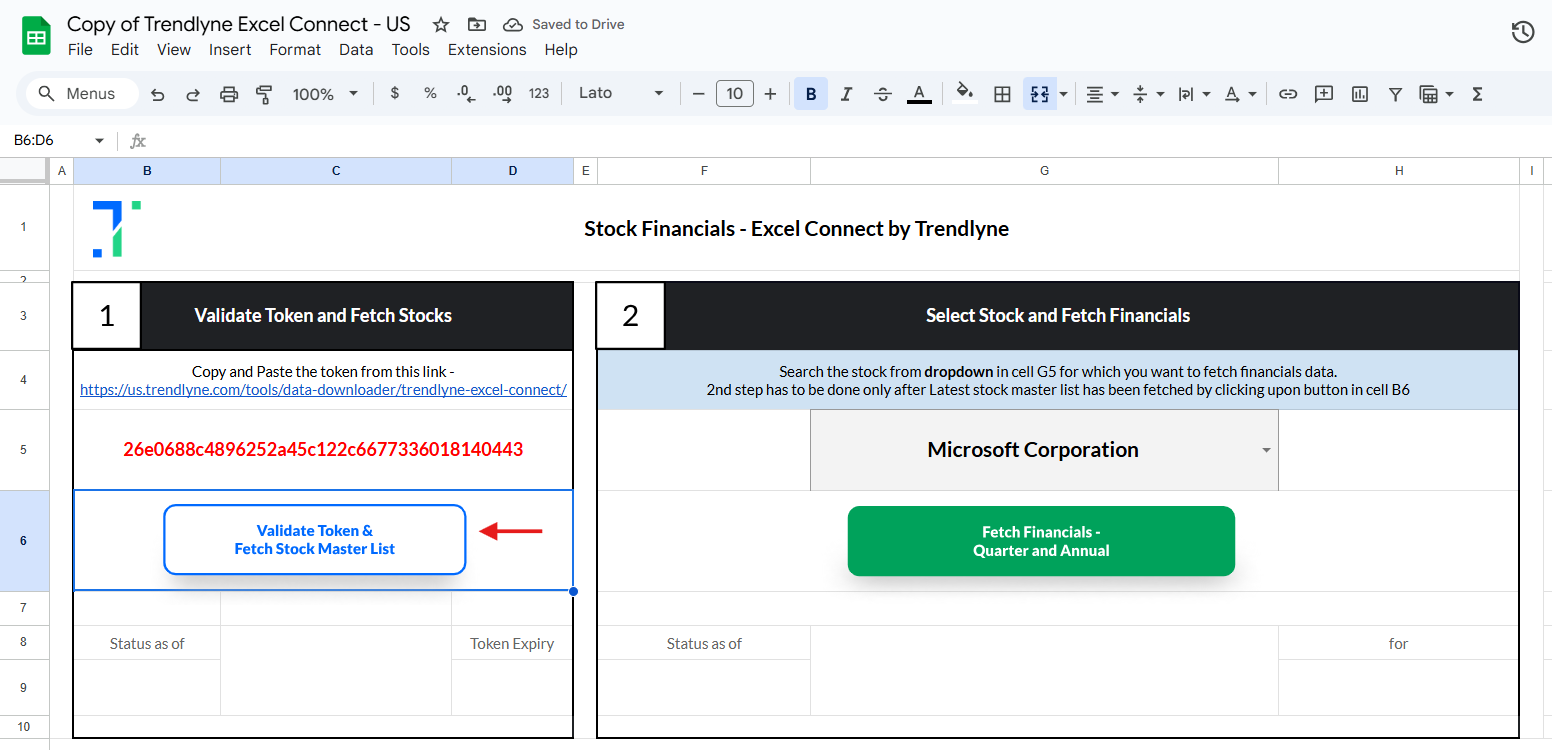Open text rotation dropdown
The height and width of the screenshot is (750, 1552).
point(1240,94)
